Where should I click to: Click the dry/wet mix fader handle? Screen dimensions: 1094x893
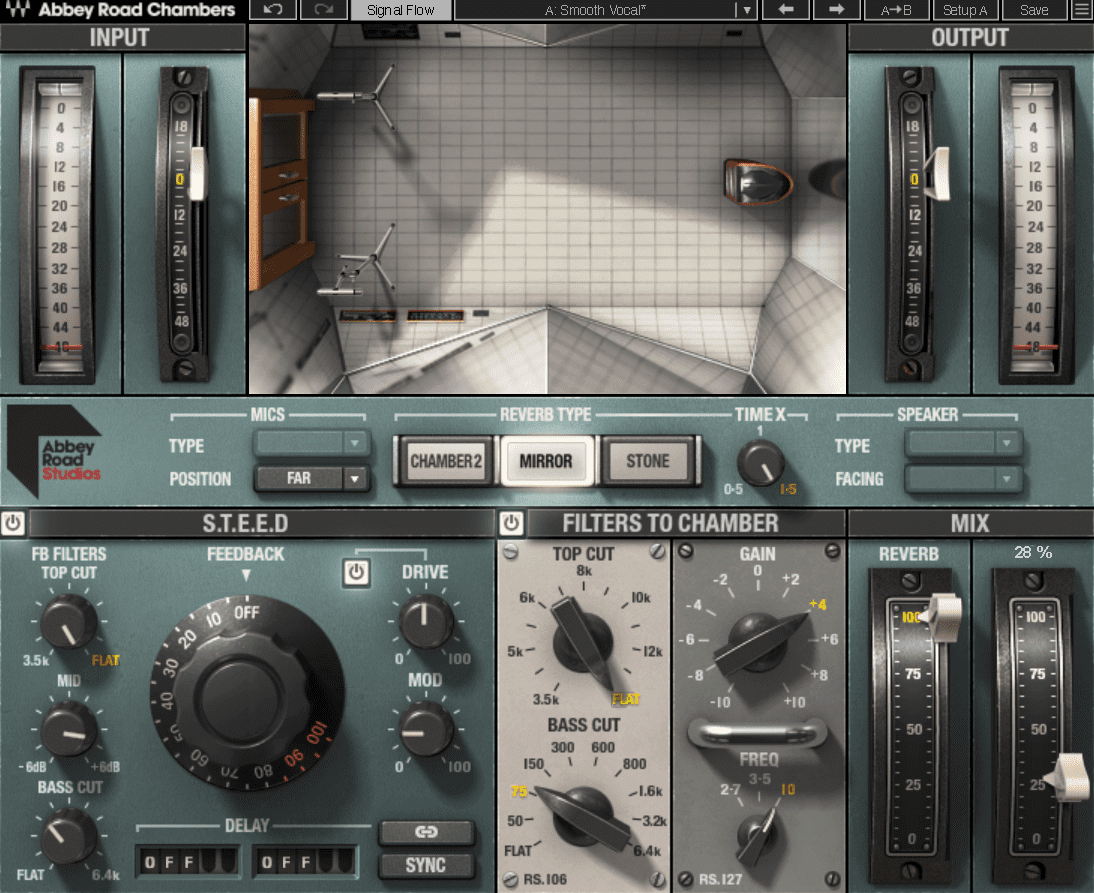1070,776
